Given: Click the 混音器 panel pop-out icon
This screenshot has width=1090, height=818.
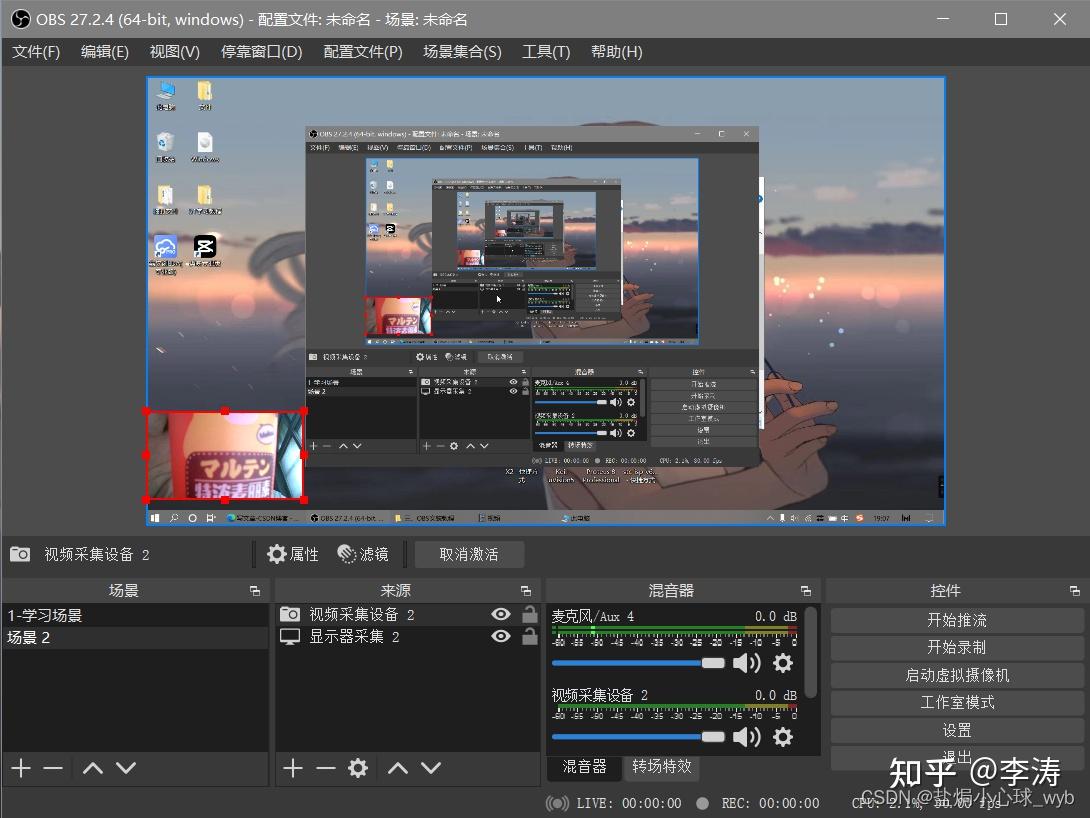Looking at the screenshot, I should click(806, 590).
